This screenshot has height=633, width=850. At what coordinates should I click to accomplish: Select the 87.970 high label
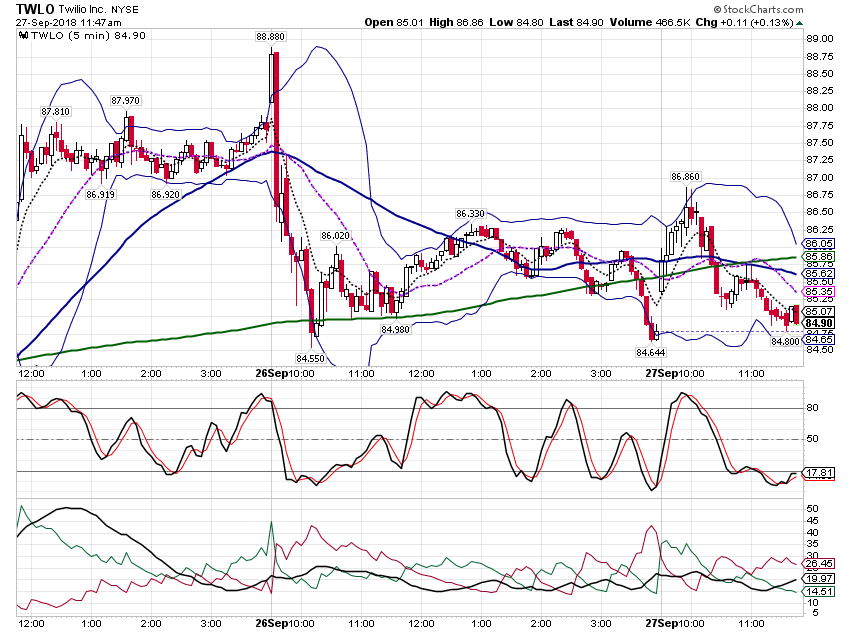pyautogui.click(x=125, y=100)
